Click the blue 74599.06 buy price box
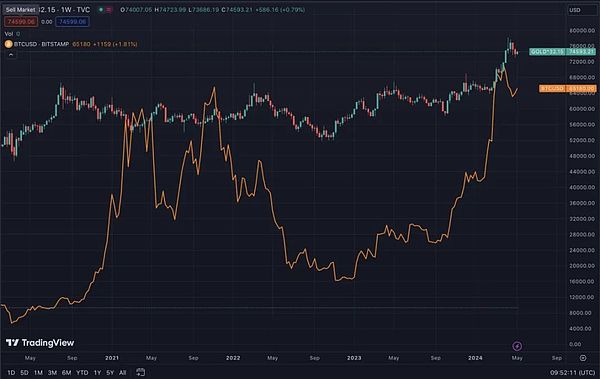The width and height of the screenshot is (600, 379). (72, 22)
